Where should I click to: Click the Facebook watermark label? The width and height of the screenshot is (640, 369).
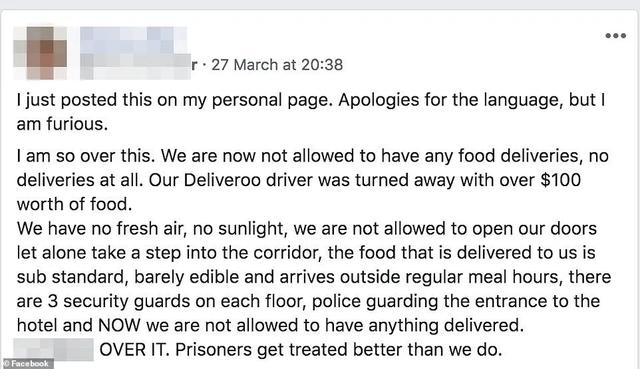pyautogui.click(x=27, y=363)
